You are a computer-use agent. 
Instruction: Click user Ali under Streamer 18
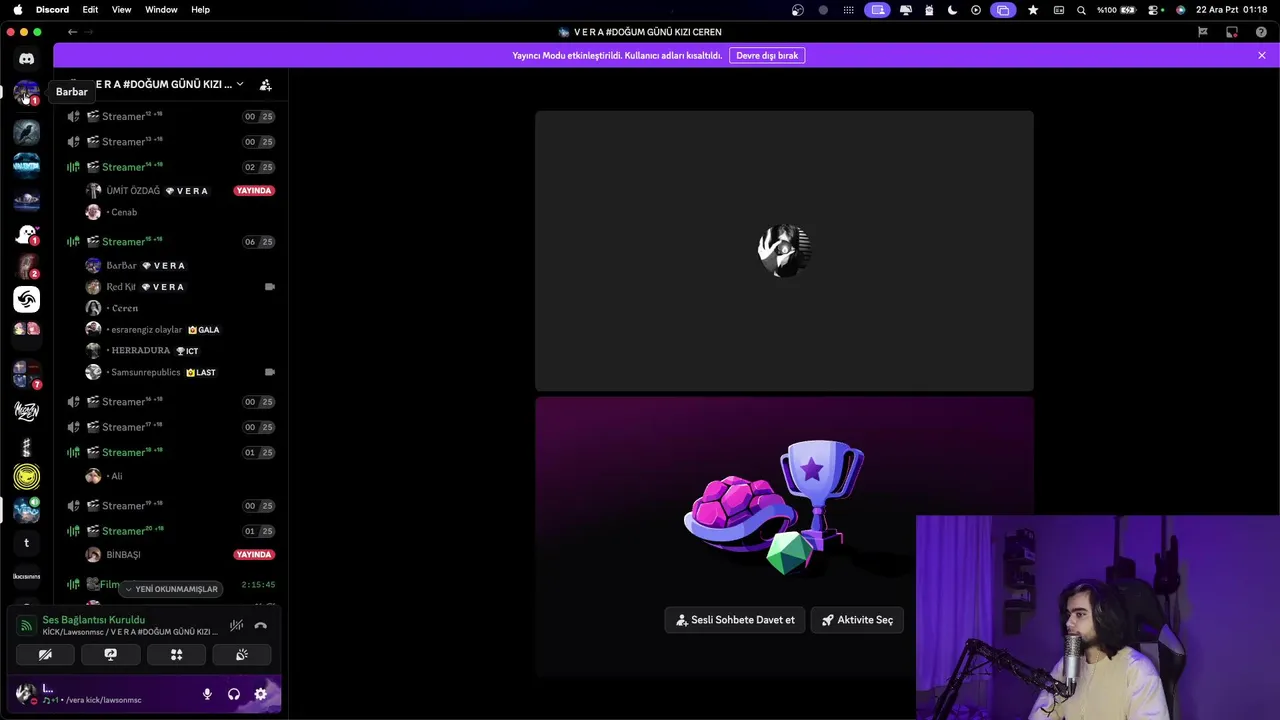[180, 476]
